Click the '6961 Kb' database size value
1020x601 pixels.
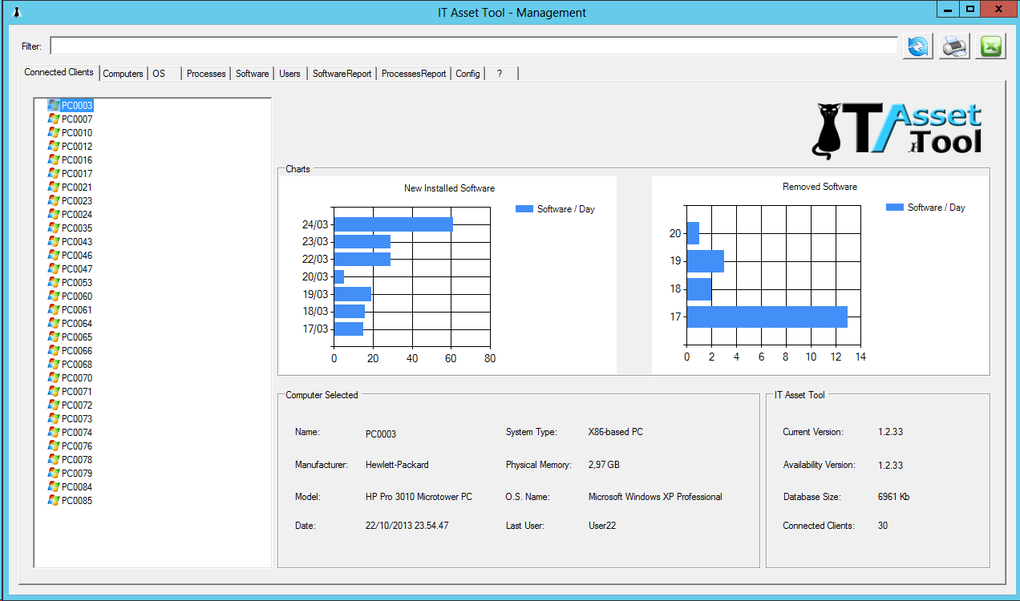[x=893, y=497]
